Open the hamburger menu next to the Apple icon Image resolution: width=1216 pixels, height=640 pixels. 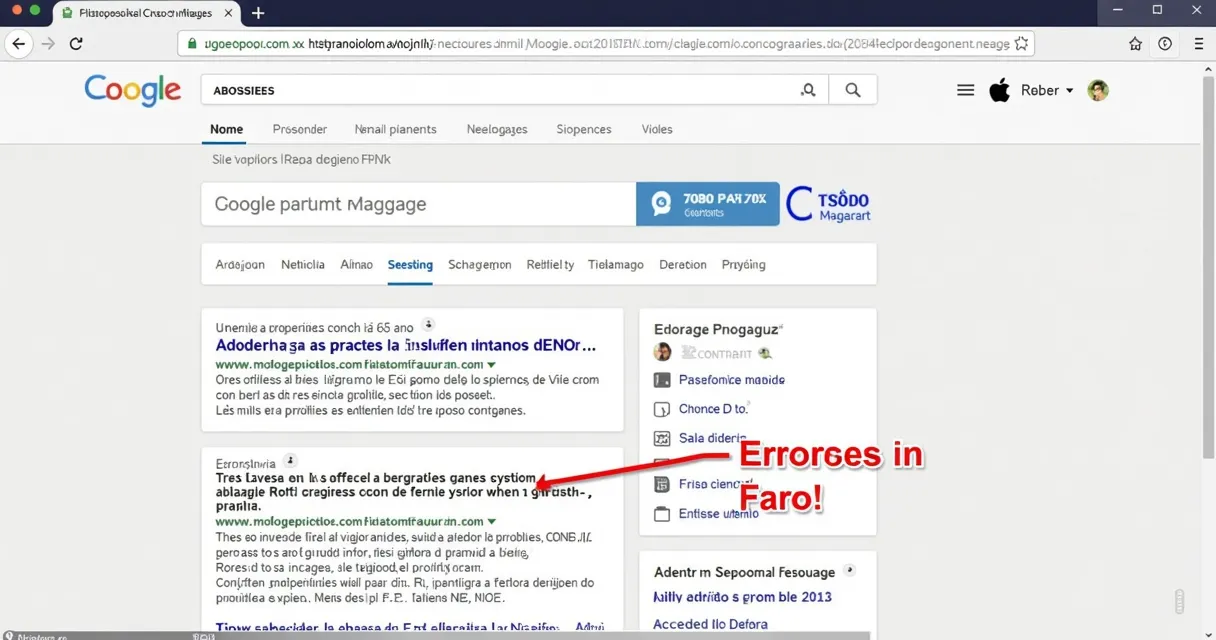point(965,89)
